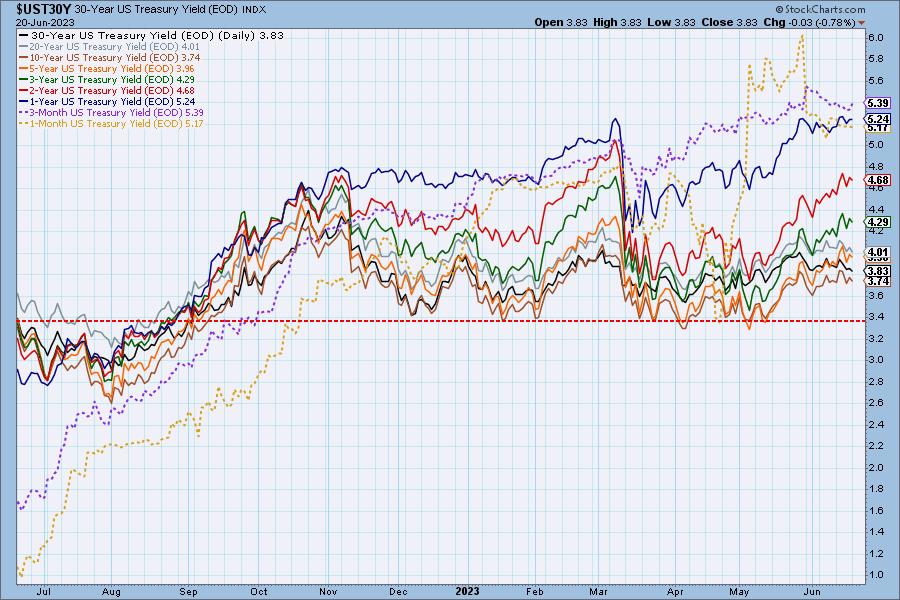Click the Oct label on the time axis
900x600 pixels.
[258, 591]
